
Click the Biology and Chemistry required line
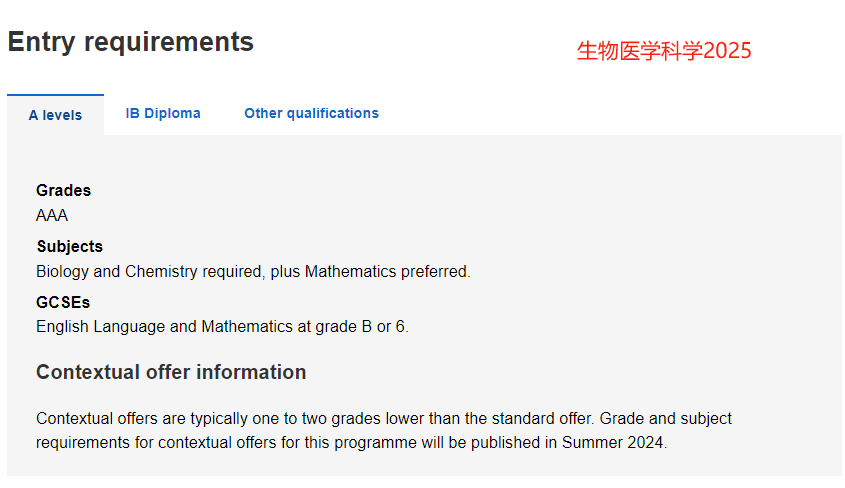coord(253,271)
